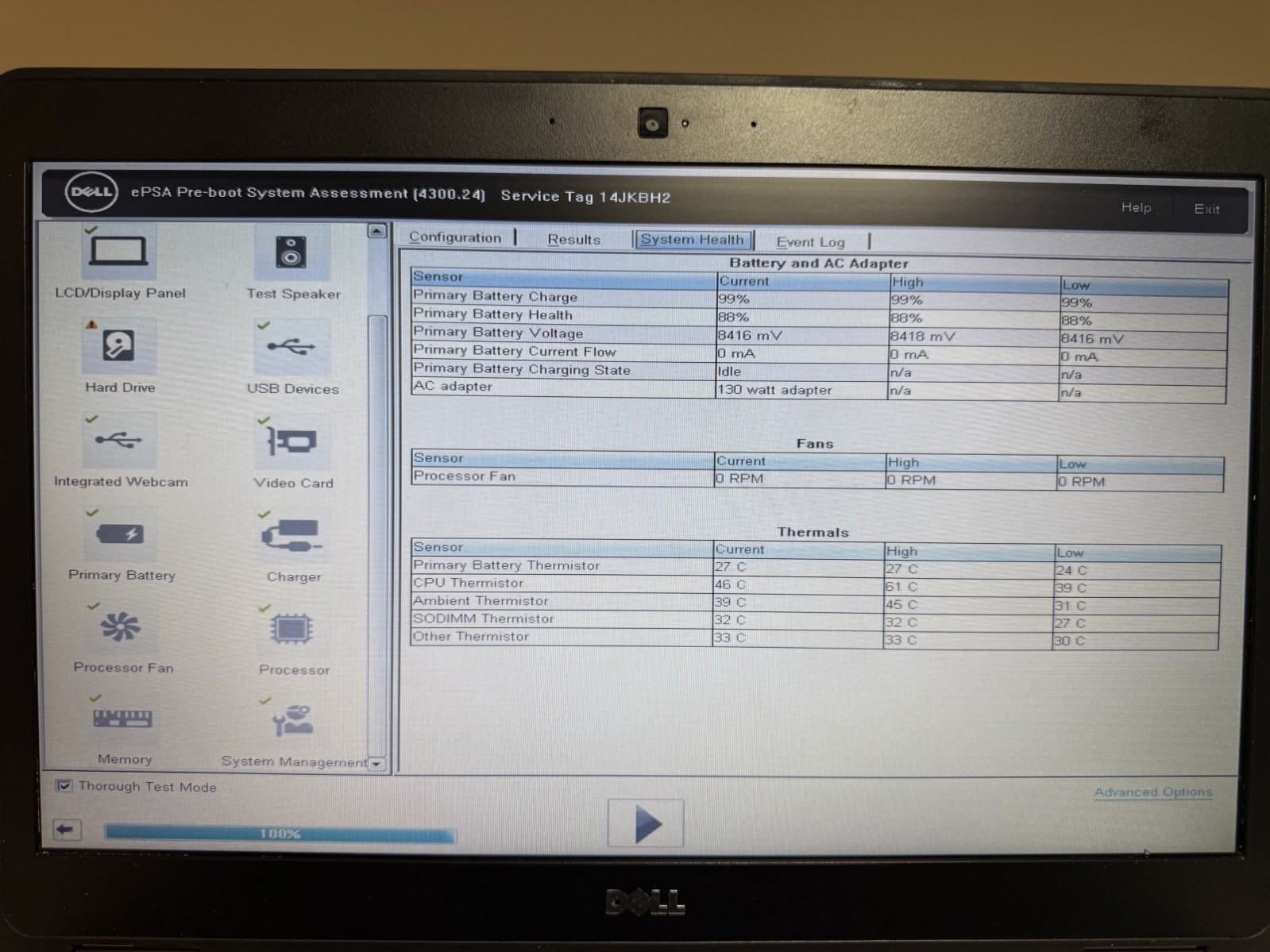
Task: Click the Thermals section heading
Action: click(x=813, y=532)
